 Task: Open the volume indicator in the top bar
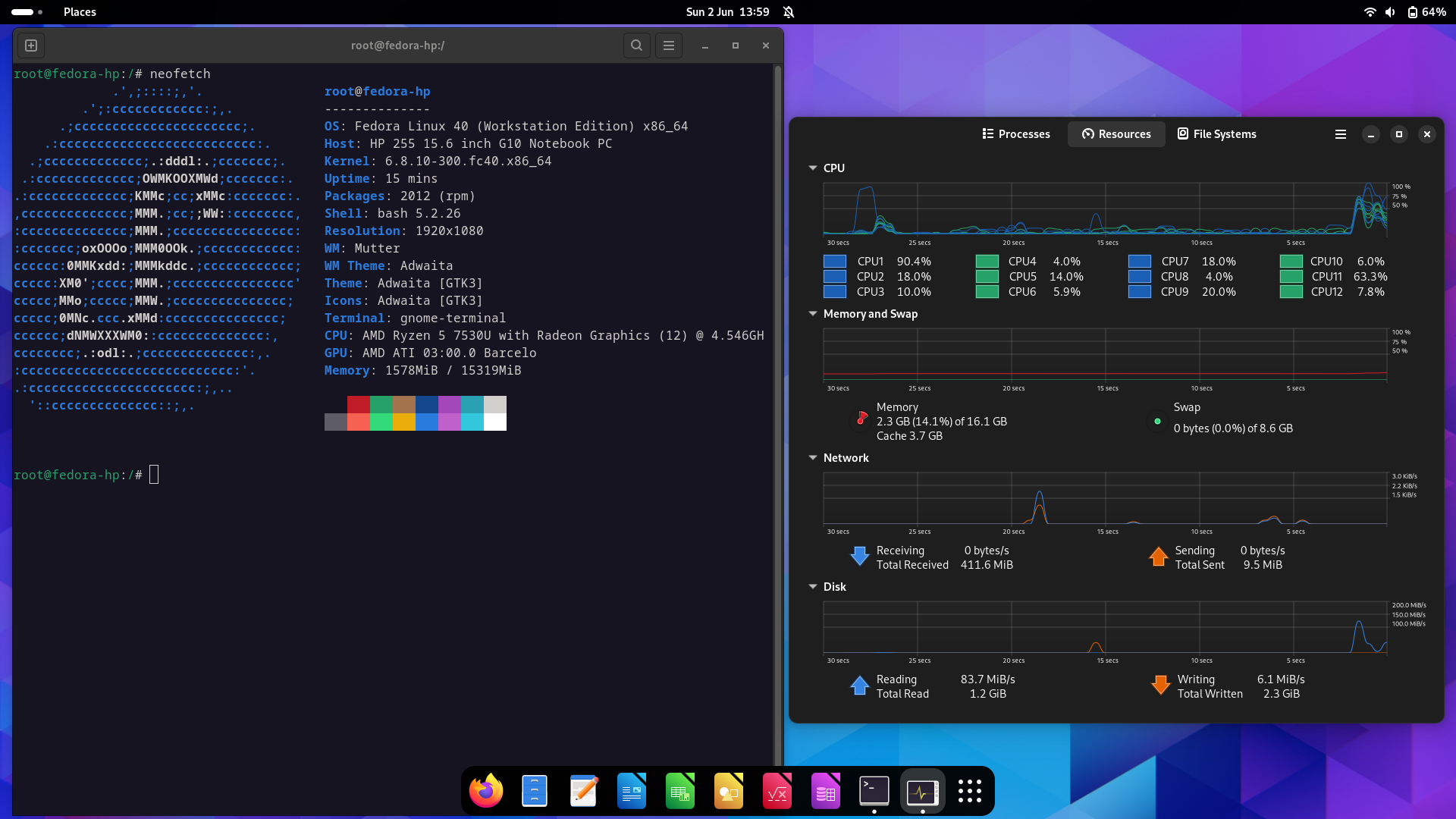(1390, 12)
